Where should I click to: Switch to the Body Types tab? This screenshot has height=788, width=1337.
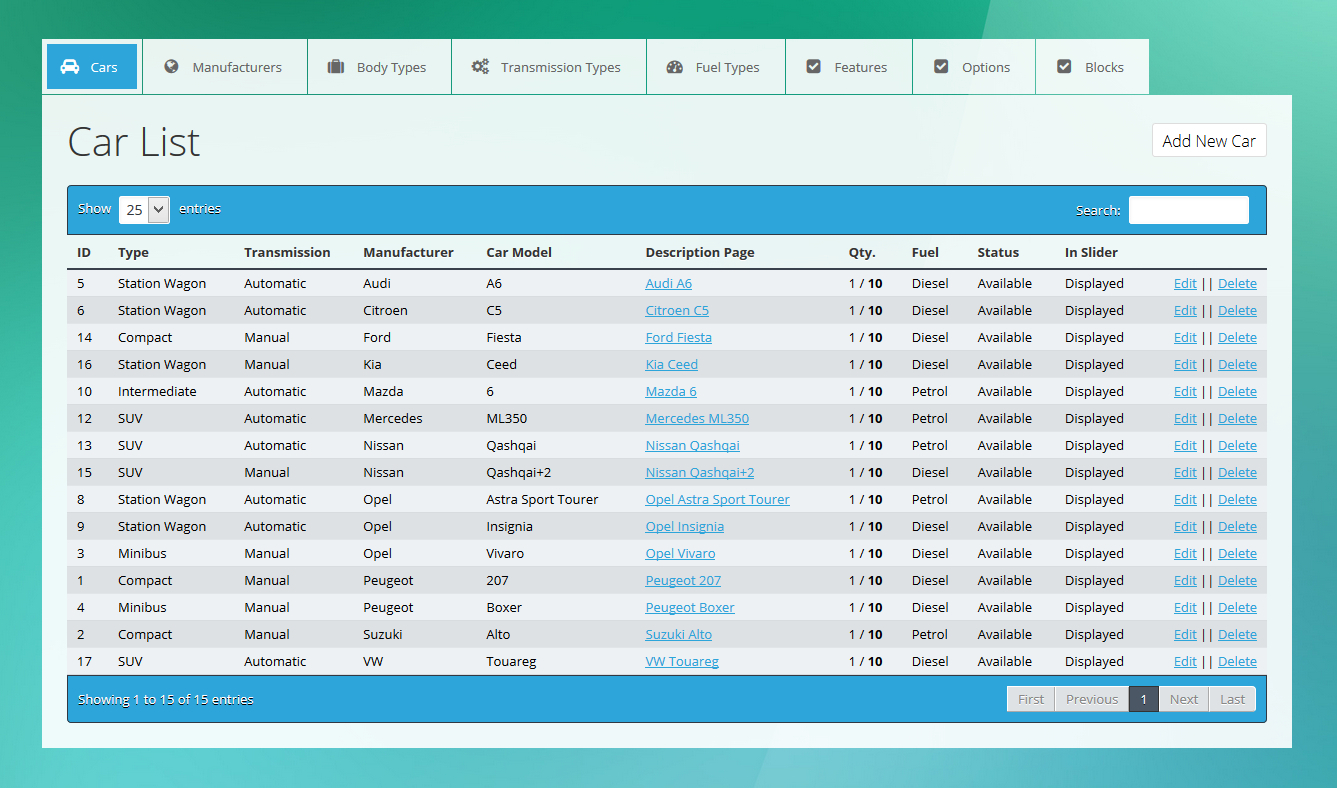[380, 67]
